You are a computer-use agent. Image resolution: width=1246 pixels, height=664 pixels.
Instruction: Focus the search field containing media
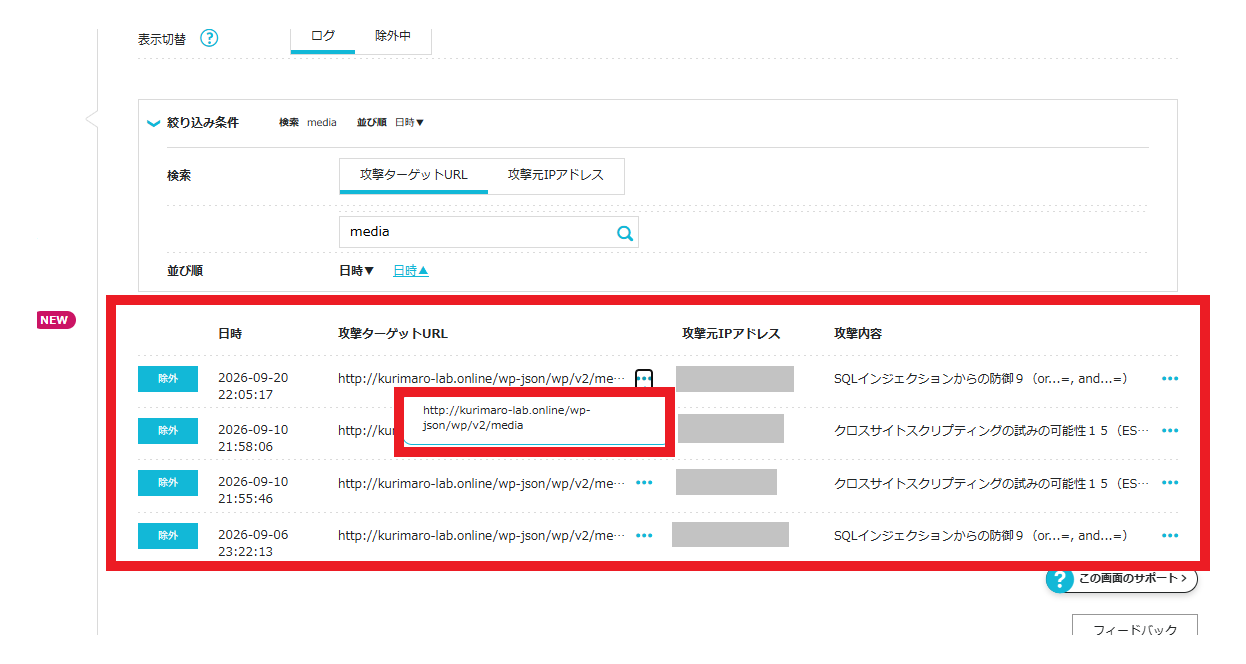tap(488, 232)
